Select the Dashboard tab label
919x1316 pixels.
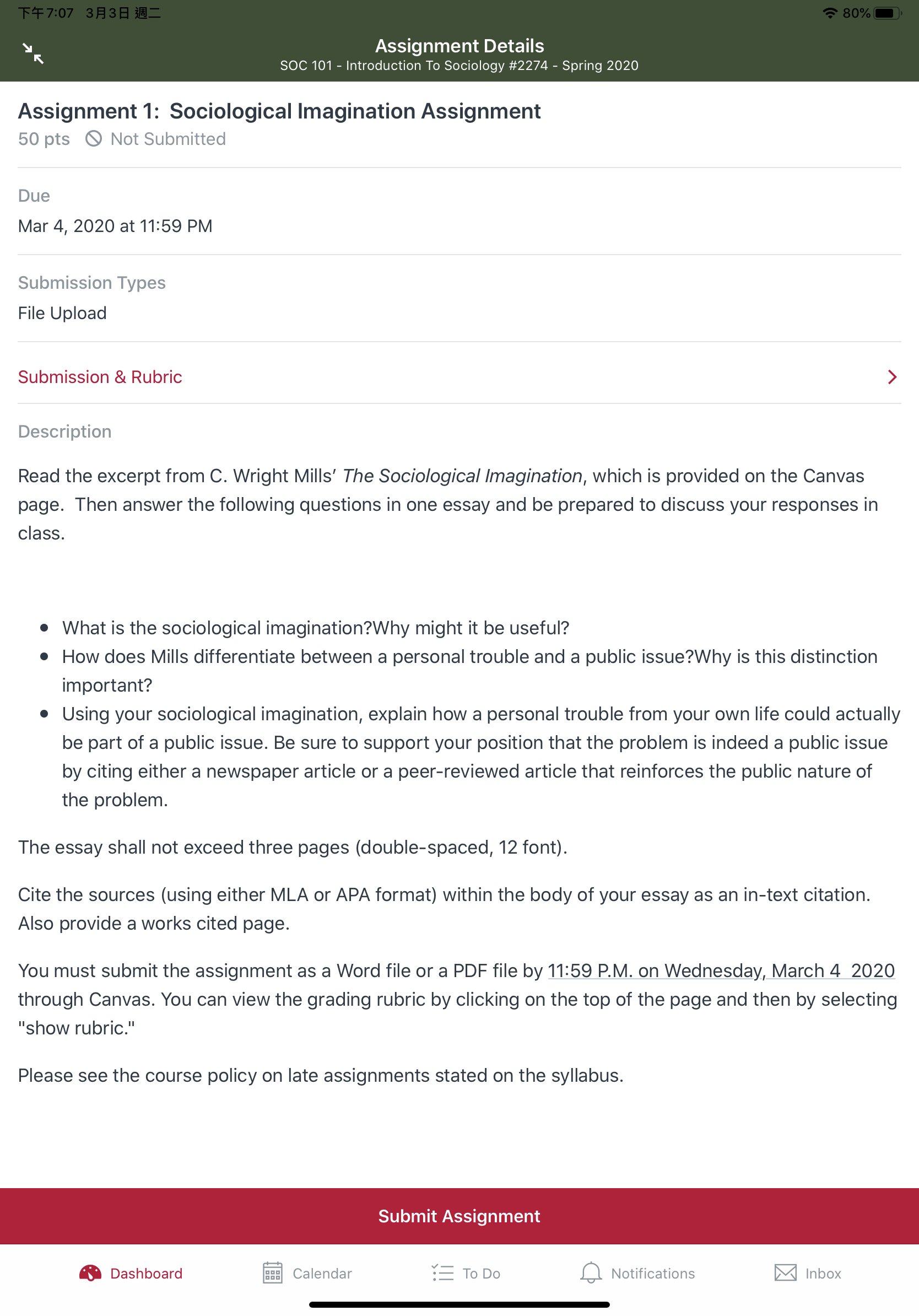(146, 1274)
